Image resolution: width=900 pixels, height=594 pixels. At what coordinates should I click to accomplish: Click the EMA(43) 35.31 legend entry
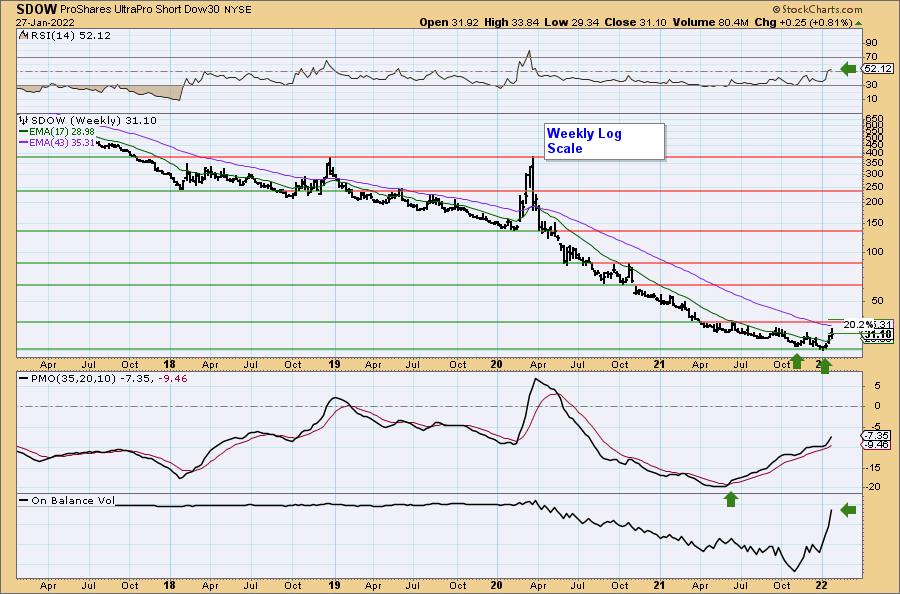click(57, 142)
